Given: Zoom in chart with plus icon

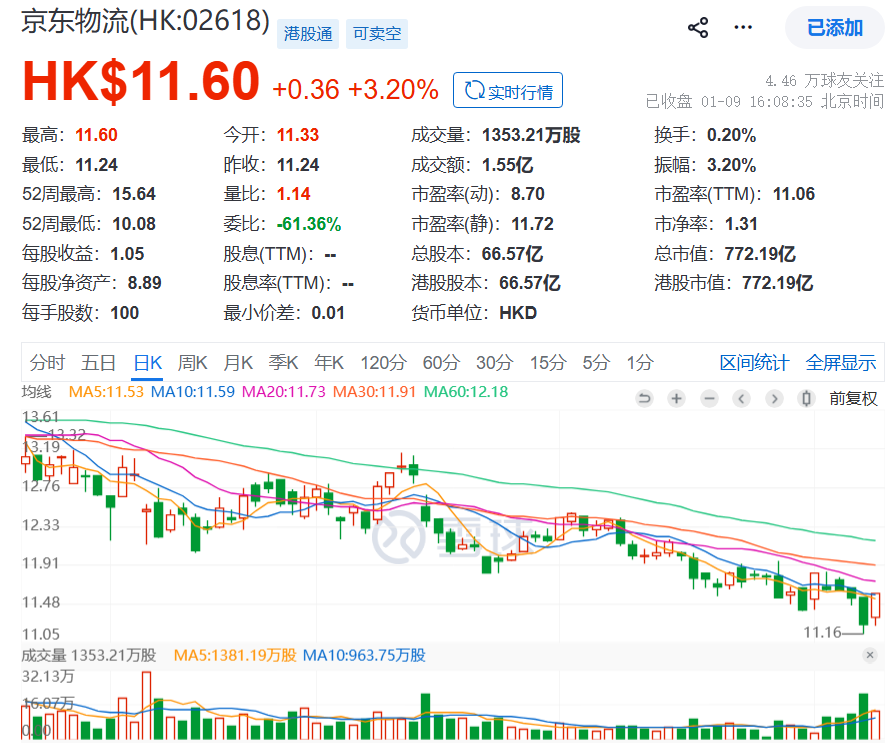Looking at the screenshot, I should (677, 398).
